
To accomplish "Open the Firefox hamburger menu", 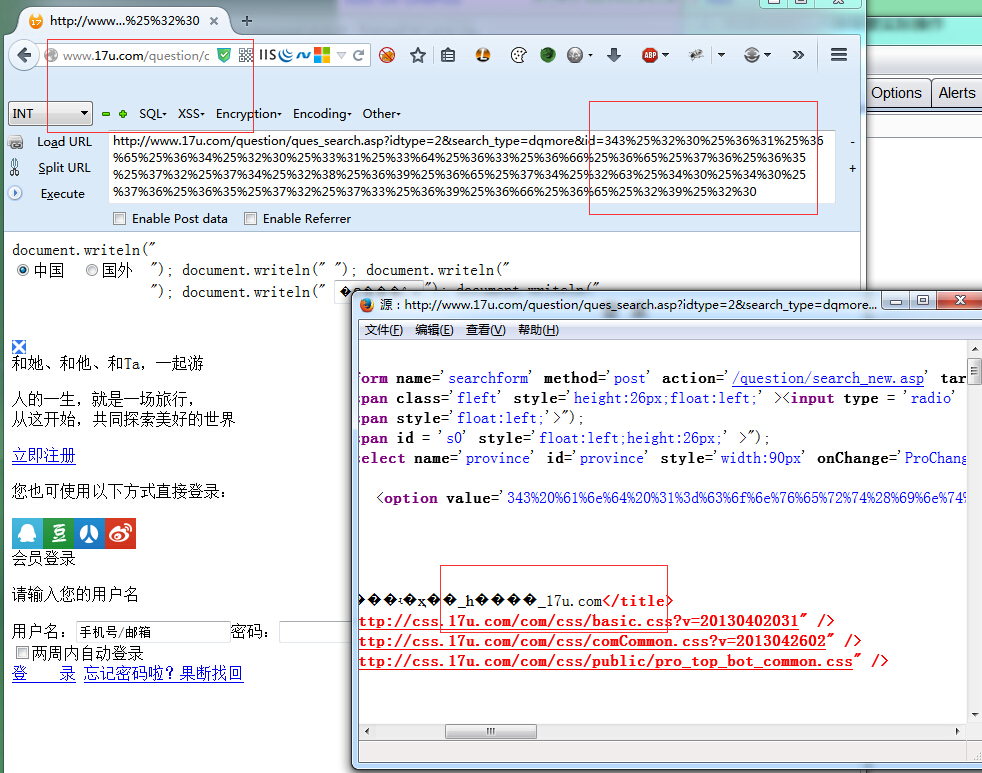I will (x=839, y=54).
